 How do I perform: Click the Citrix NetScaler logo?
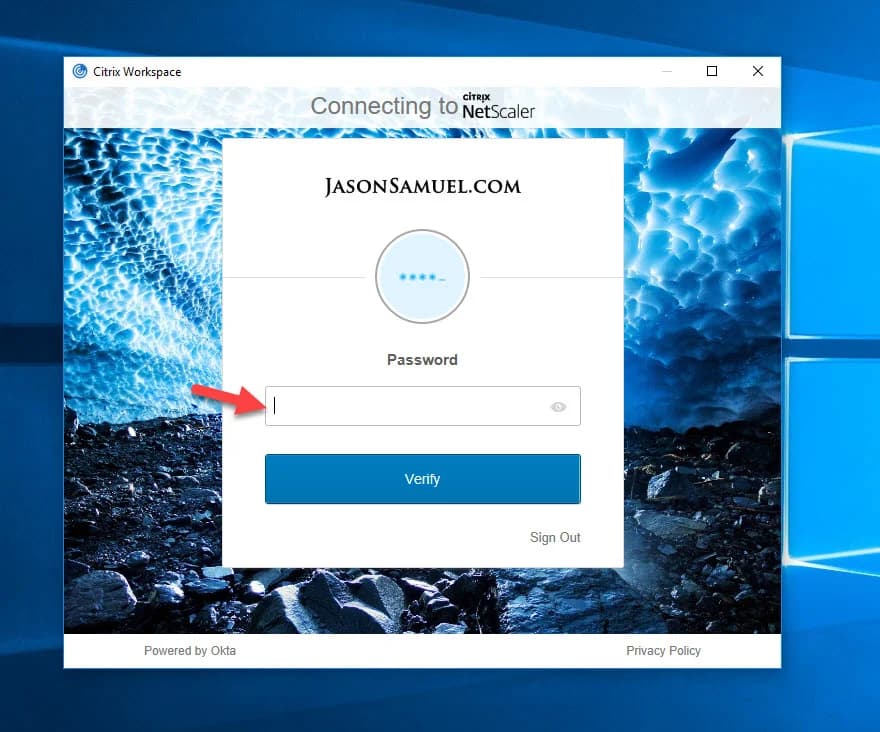click(498, 106)
